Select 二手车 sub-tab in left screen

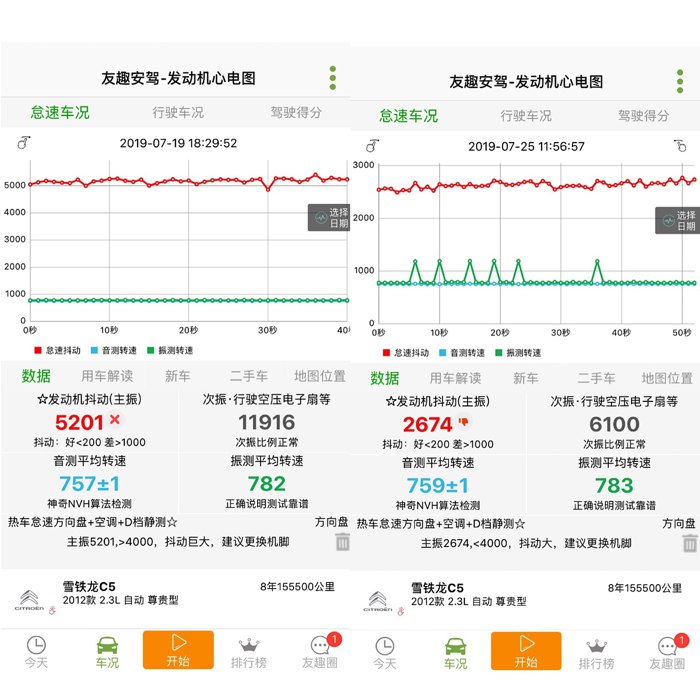(x=249, y=376)
